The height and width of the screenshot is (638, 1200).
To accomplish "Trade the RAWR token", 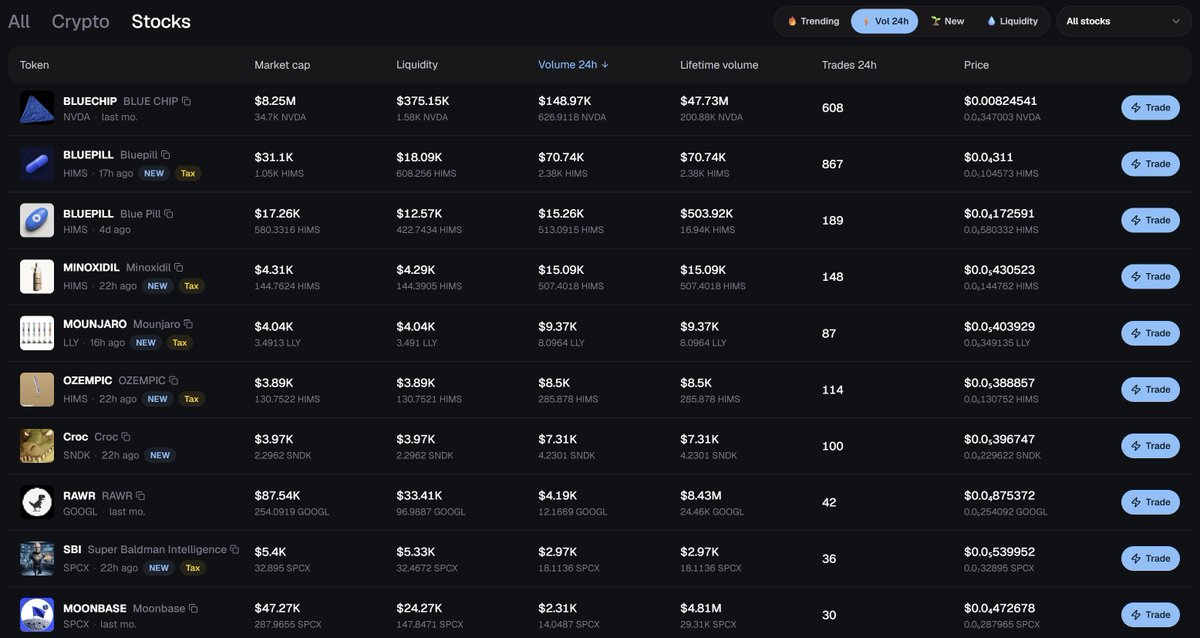I will pos(1150,502).
